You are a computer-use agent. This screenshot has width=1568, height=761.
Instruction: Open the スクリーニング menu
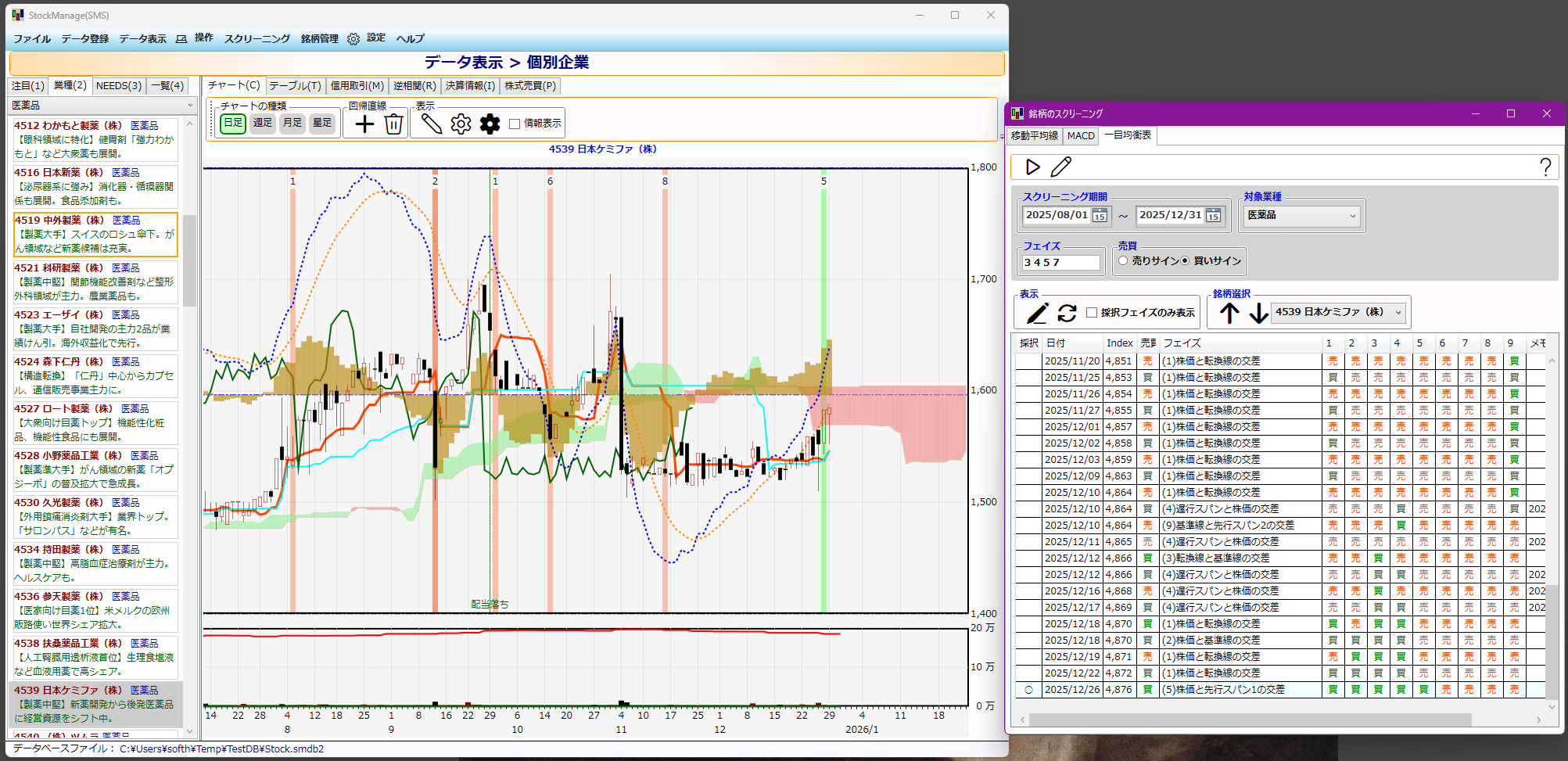pos(257,39)
